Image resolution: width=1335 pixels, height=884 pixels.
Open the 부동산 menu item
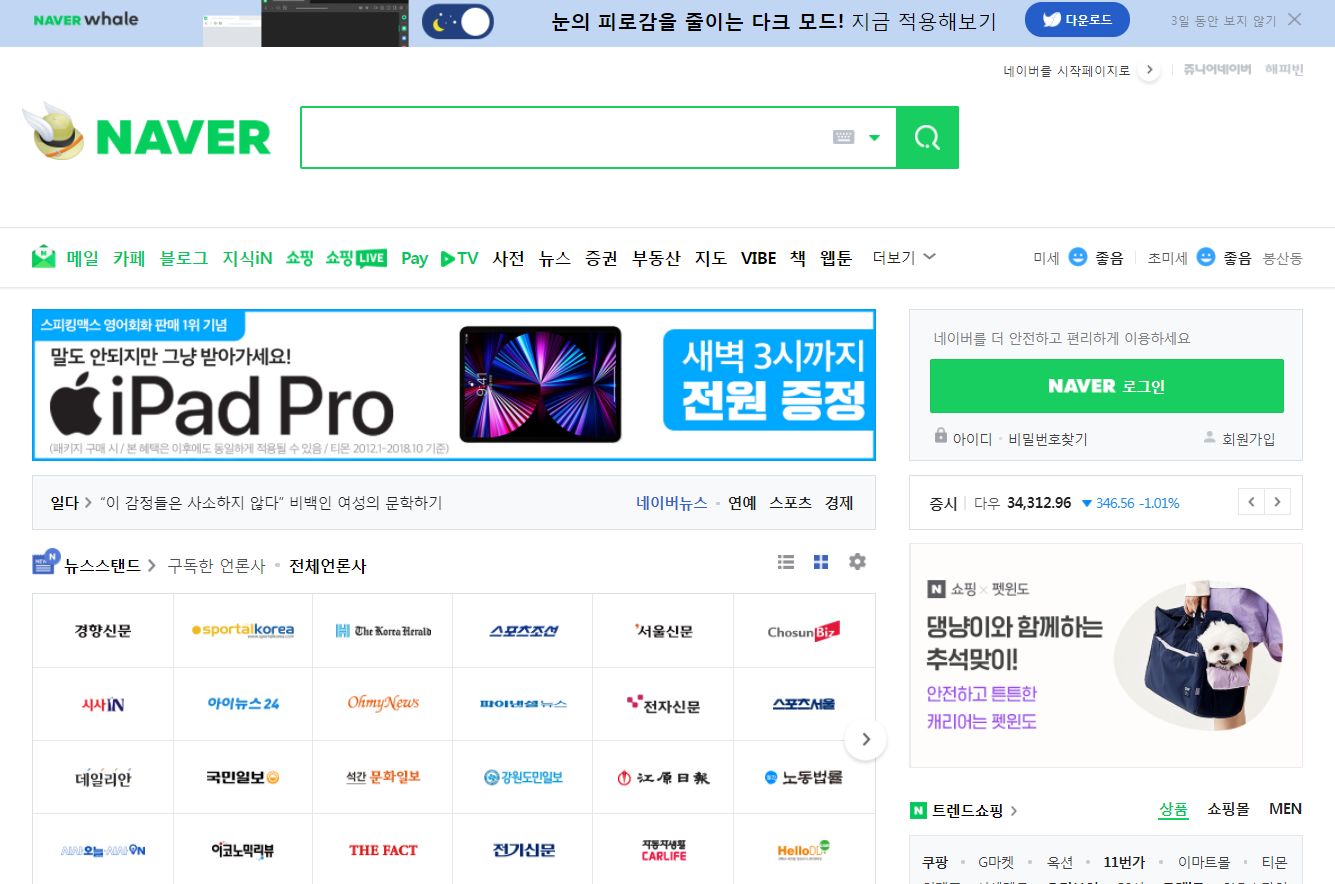656,258
